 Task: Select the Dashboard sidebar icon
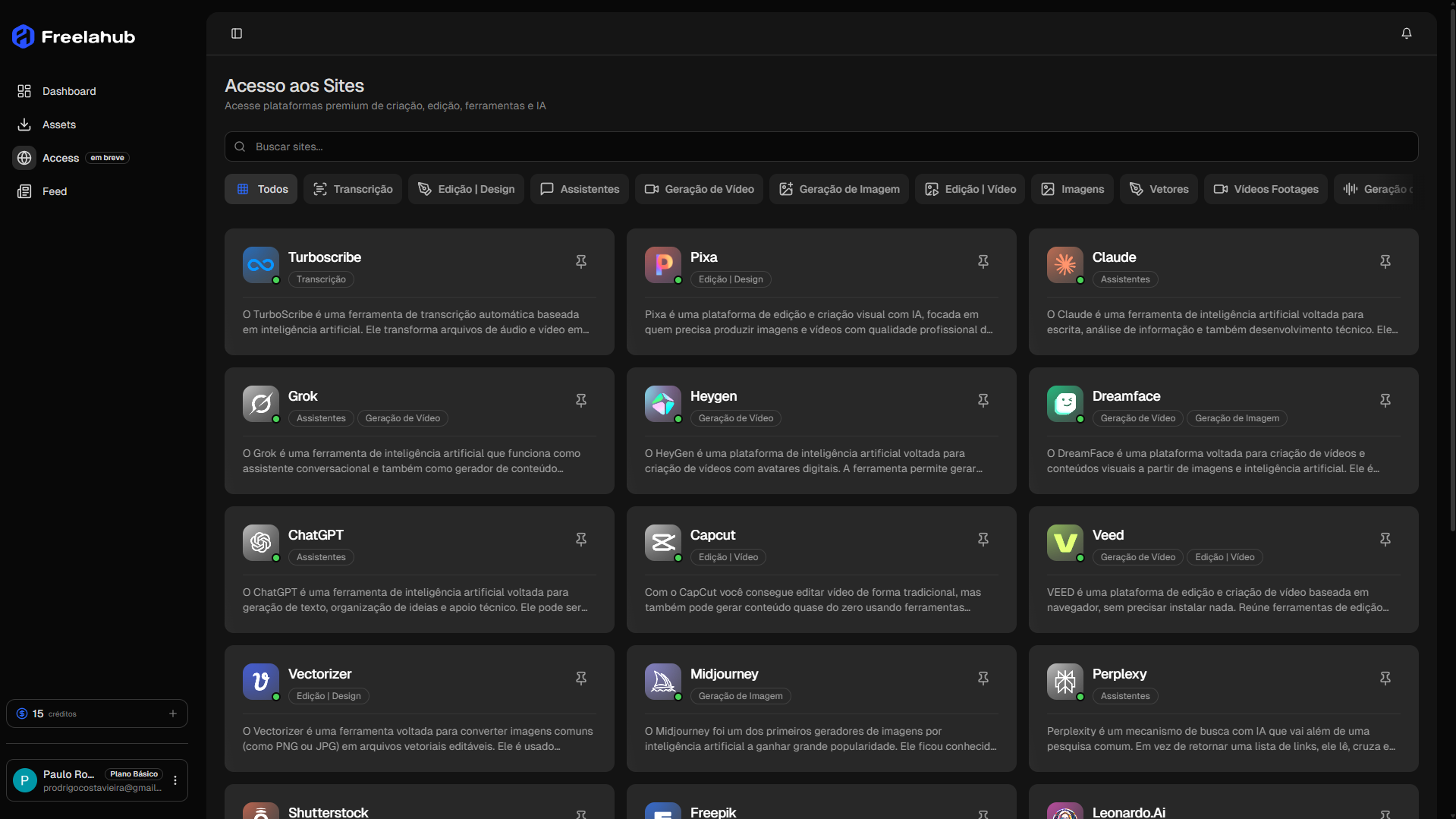pos(24,91)
